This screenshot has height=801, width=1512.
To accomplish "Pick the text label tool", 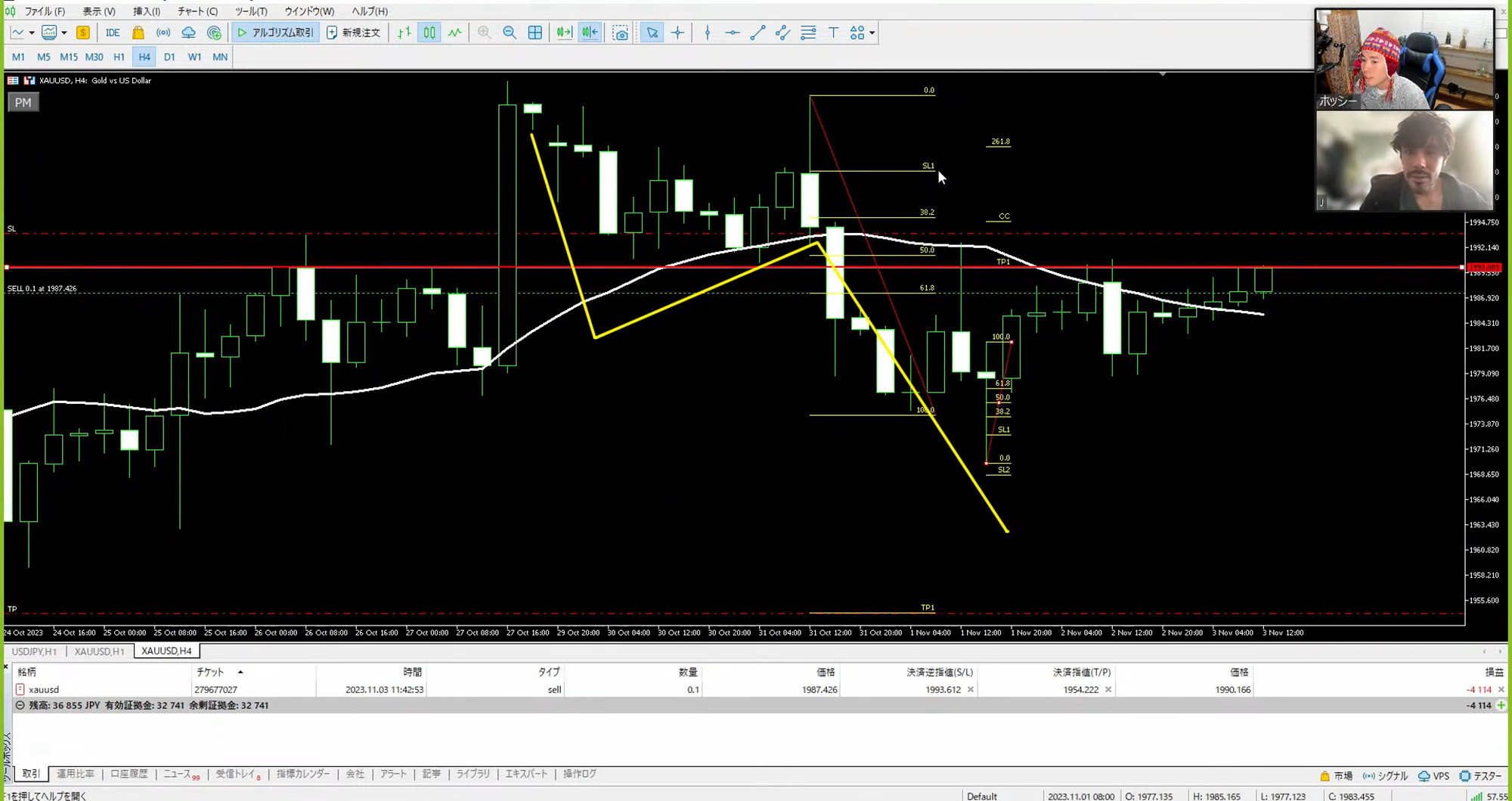I will (833, 33).
